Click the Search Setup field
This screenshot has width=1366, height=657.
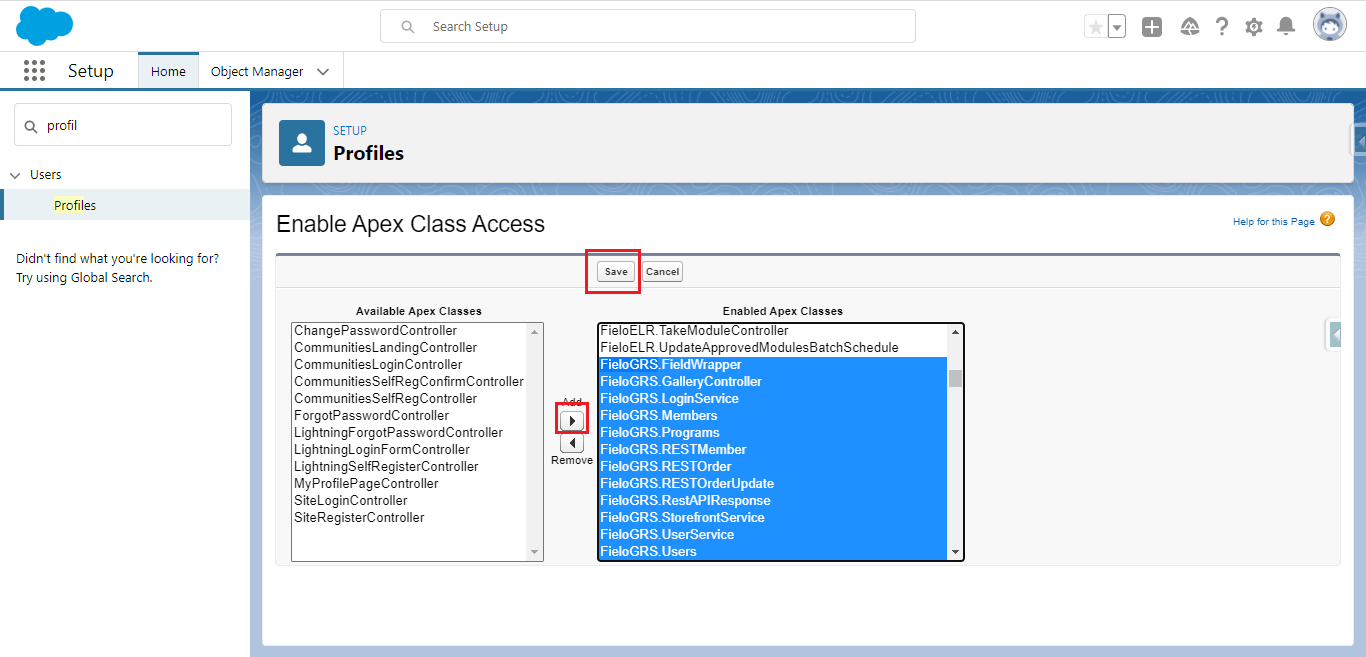(648, 26)
